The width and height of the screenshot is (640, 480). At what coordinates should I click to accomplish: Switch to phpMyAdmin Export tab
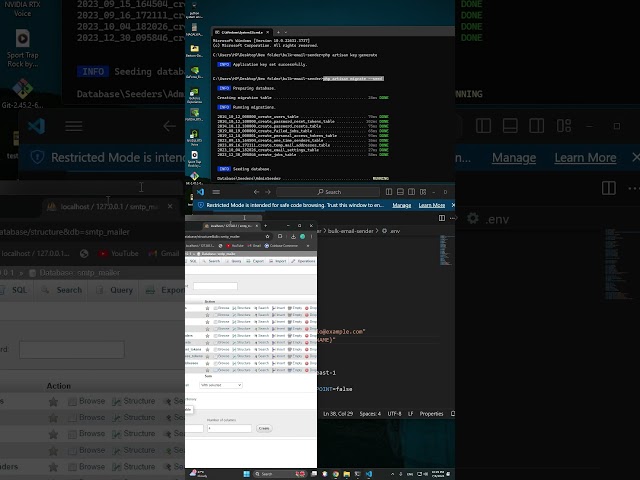255,261
